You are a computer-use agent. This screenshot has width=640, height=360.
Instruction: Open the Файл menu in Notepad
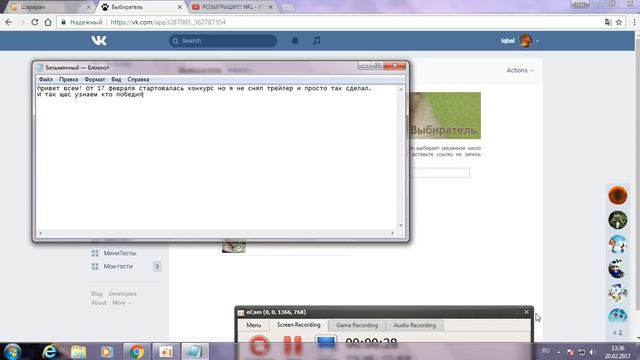click(x=46, y=79)
